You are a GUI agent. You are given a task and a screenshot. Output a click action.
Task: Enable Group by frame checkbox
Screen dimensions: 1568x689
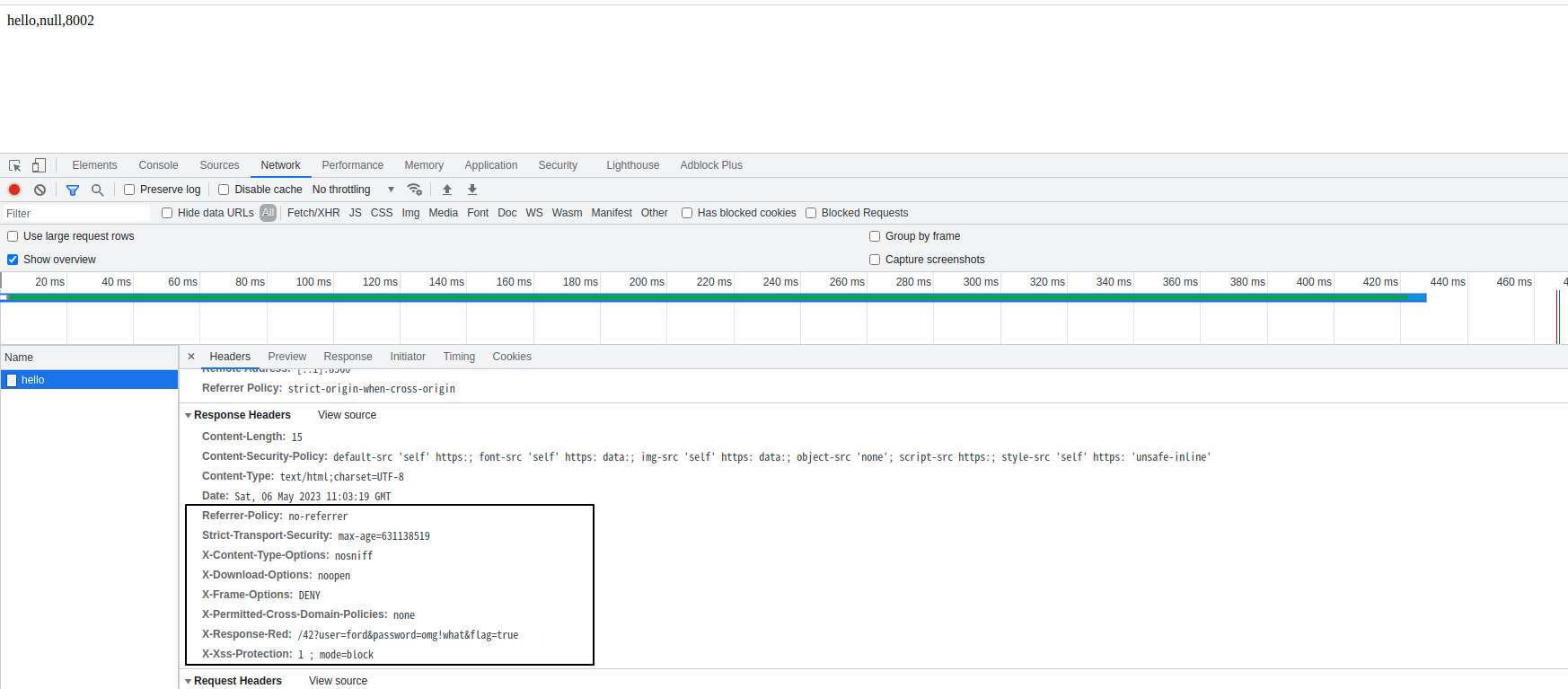[x=875, y=236]
